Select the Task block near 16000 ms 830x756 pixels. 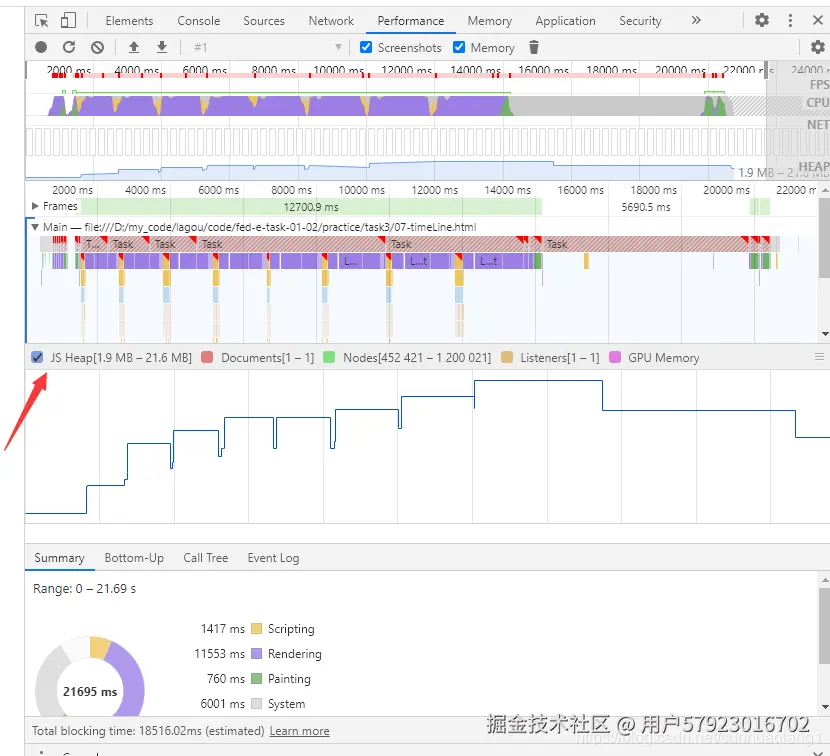(645, 244)
